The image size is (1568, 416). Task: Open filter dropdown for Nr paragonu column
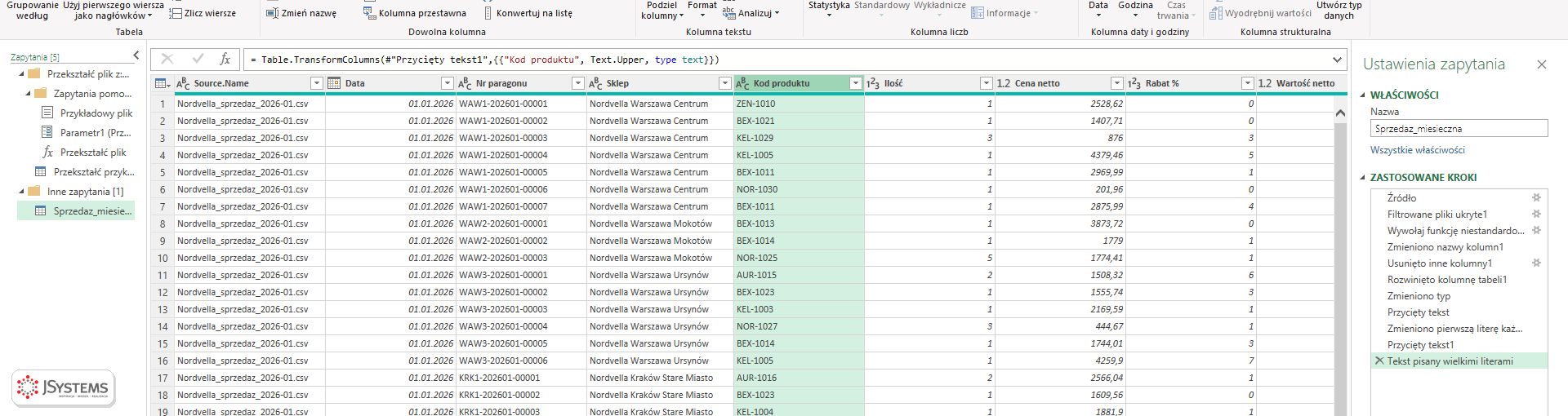tap(578, 83)
